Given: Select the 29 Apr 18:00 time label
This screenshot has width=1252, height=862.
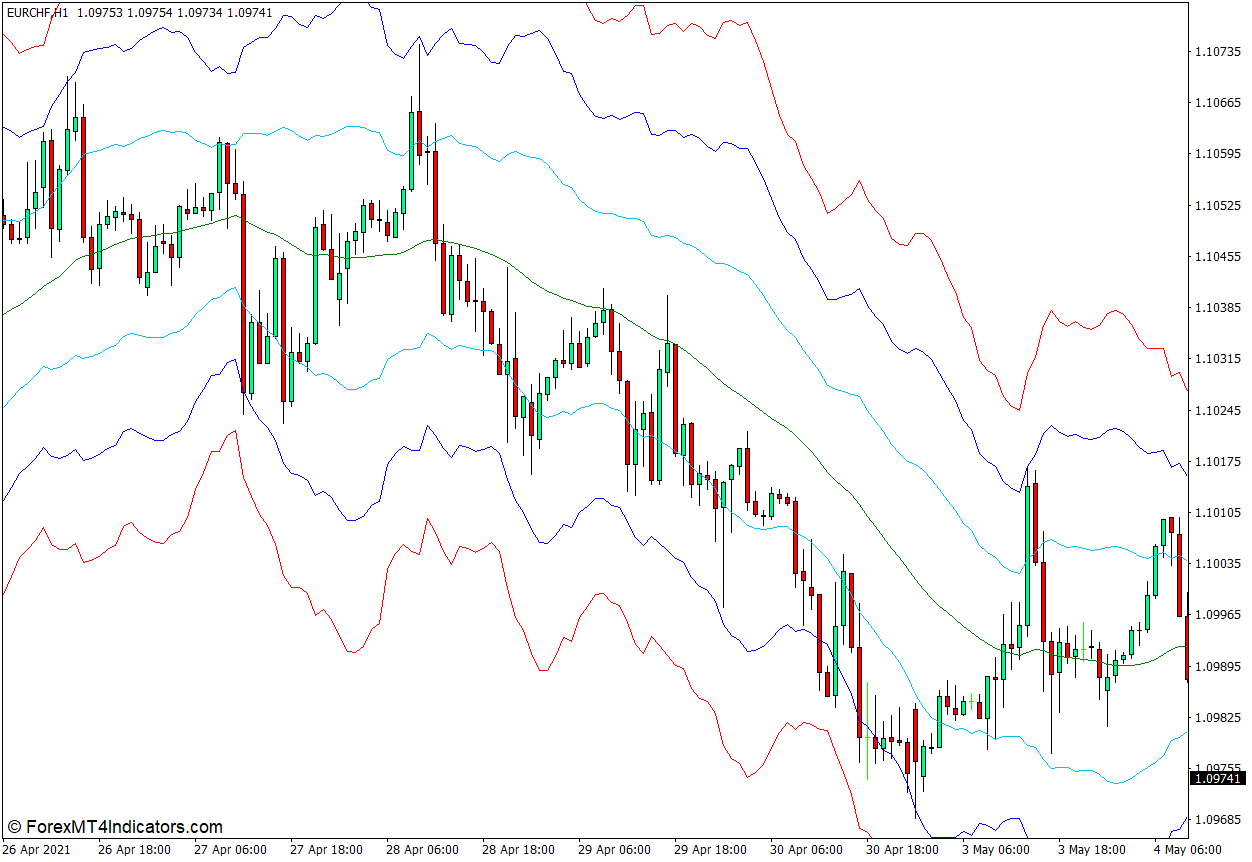Looking at the screenshot, I should click(x=711, y=850).
